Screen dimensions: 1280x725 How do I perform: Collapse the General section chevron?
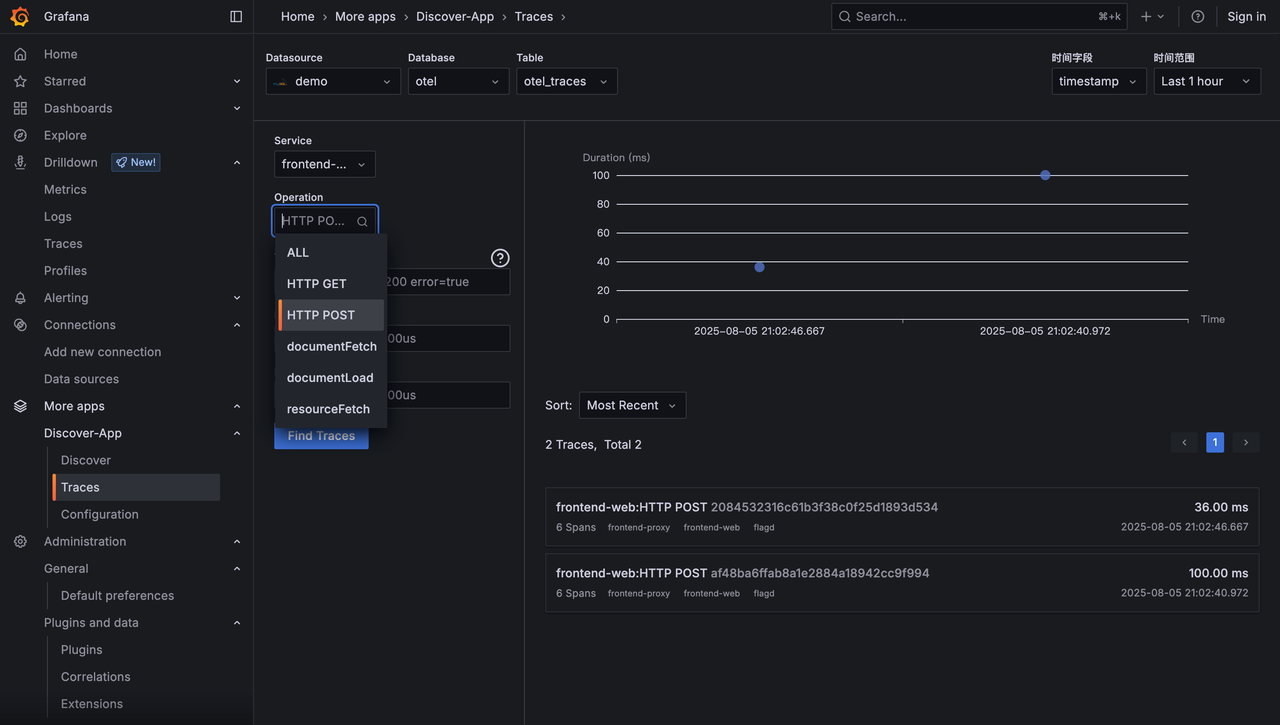237,568
